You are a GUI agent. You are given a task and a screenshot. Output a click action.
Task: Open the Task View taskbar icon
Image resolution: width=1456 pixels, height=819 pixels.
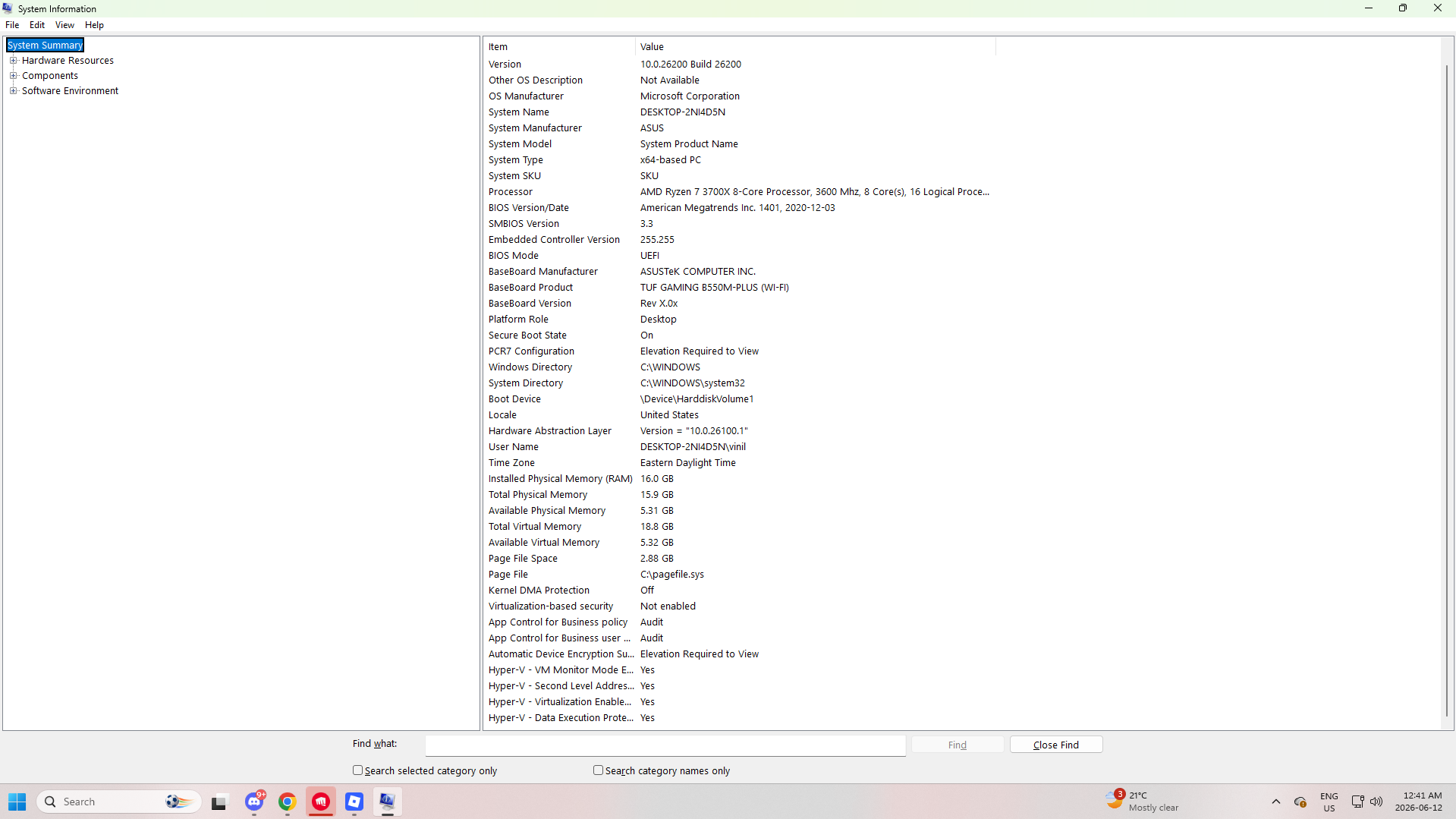(219, 802)
